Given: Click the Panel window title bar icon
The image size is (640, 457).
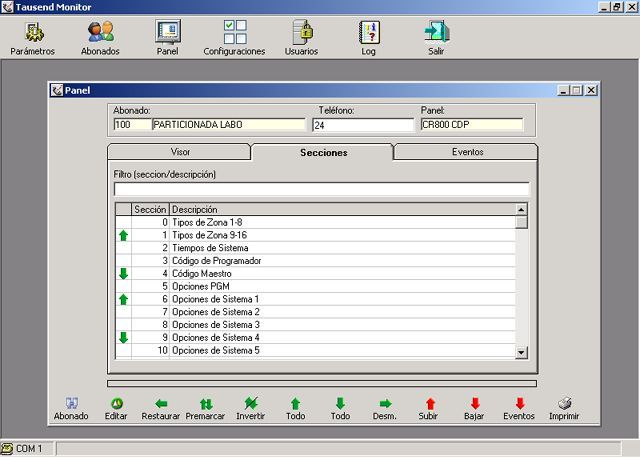Looking at the screenshot, I should (57, 90).
